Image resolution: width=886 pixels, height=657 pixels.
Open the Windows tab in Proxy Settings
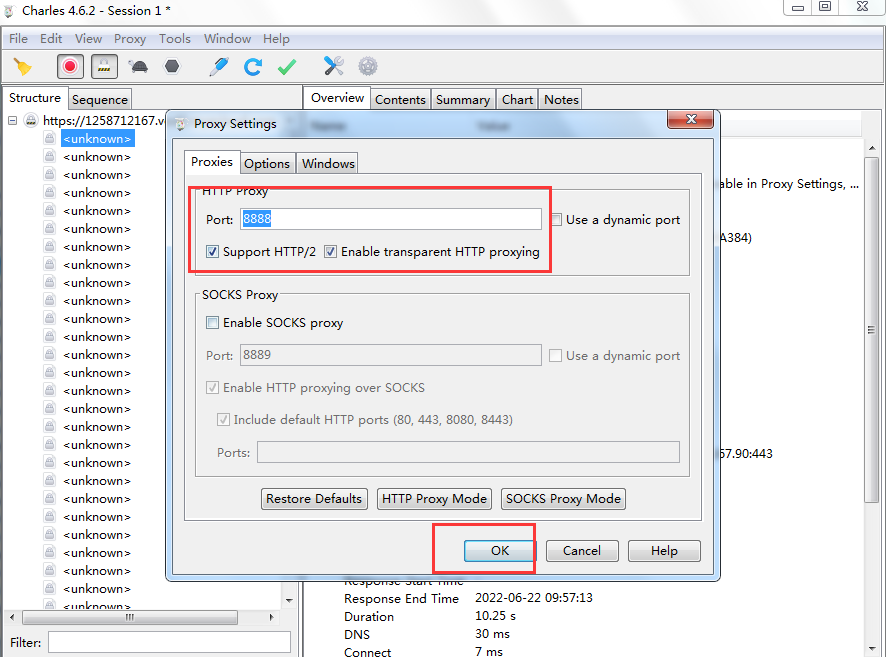point(328,163)
